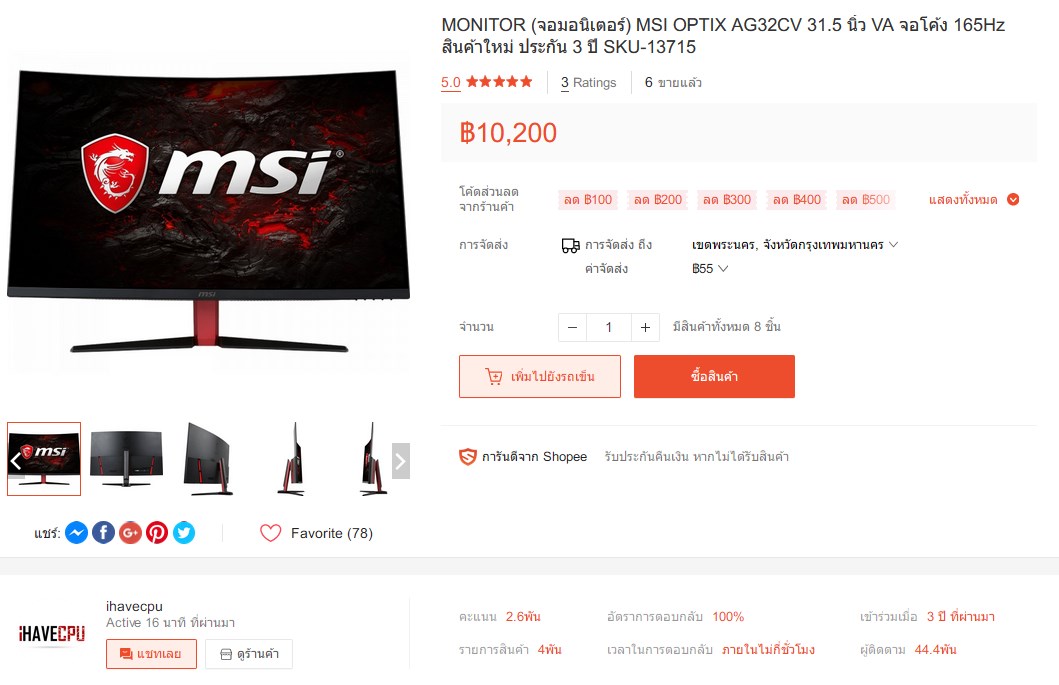Screen dimensions: 1059x685
Task: Share product via Messenger icon
Action: [x=76, y=533]
